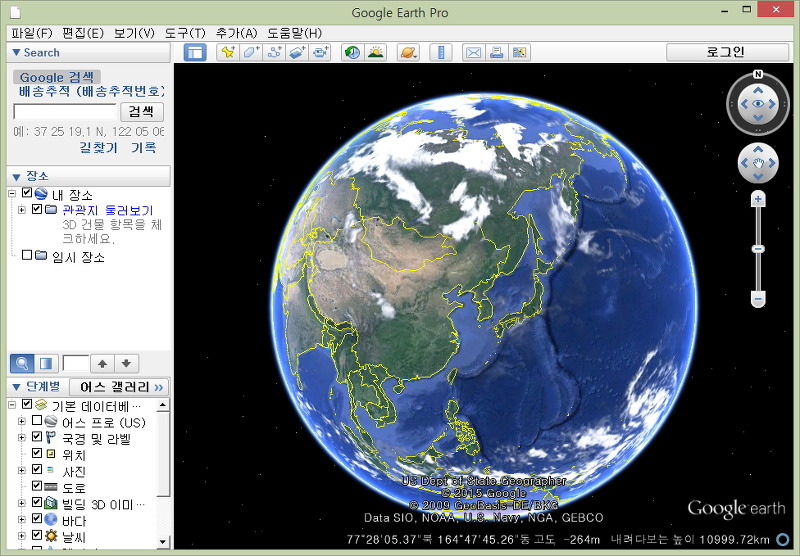Image resolution: width=800 pixels, height=556 pixels.
Task: Uncheck the 위치 layer checkbox
Action: [37, 452]
